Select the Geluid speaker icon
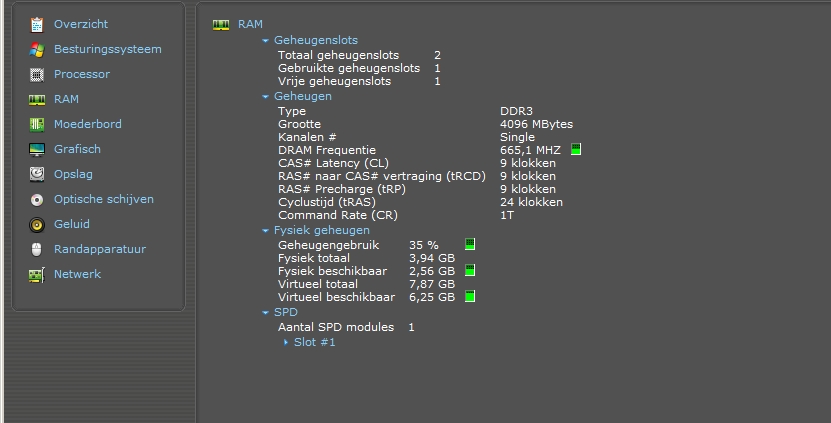Viewport: 831px width, 423px height. tap(37, 224)
